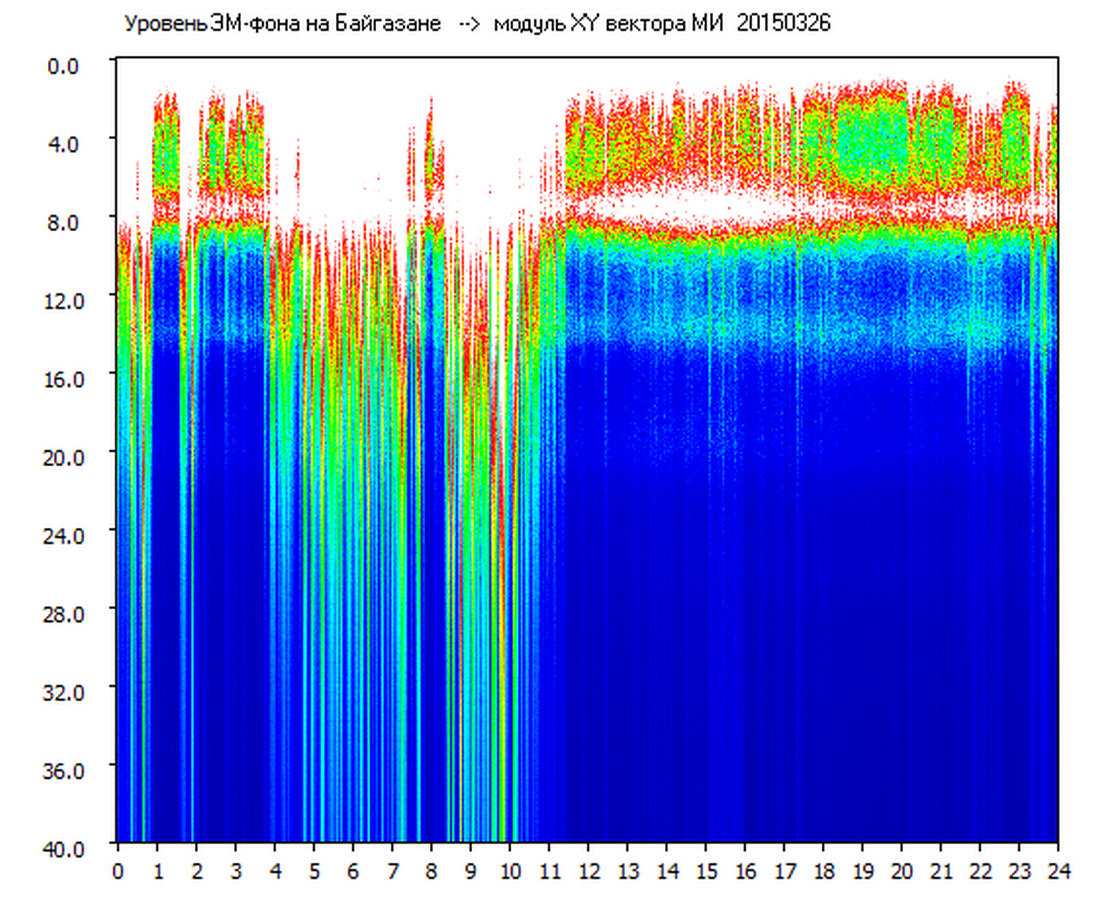The height and width of the screenshot is (900, 1096).
Task: Click the x-axis hour label '2'
Action: (197, 871)
